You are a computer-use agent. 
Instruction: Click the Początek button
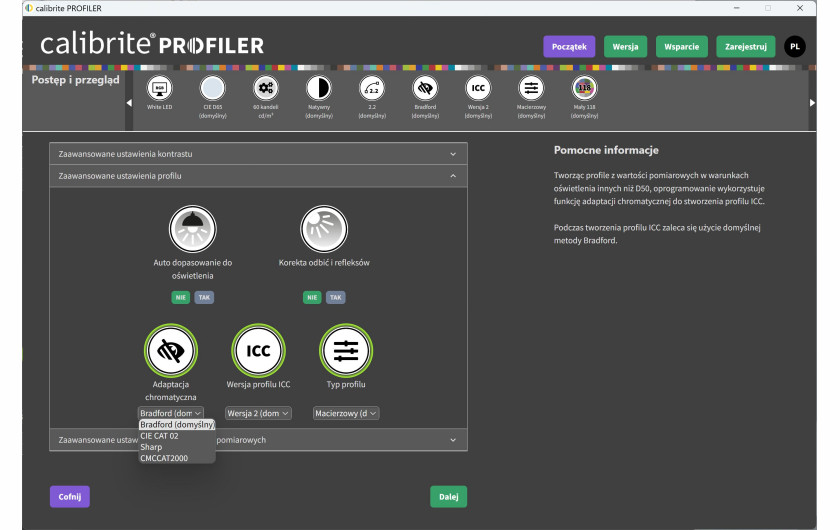pos(569,47)
